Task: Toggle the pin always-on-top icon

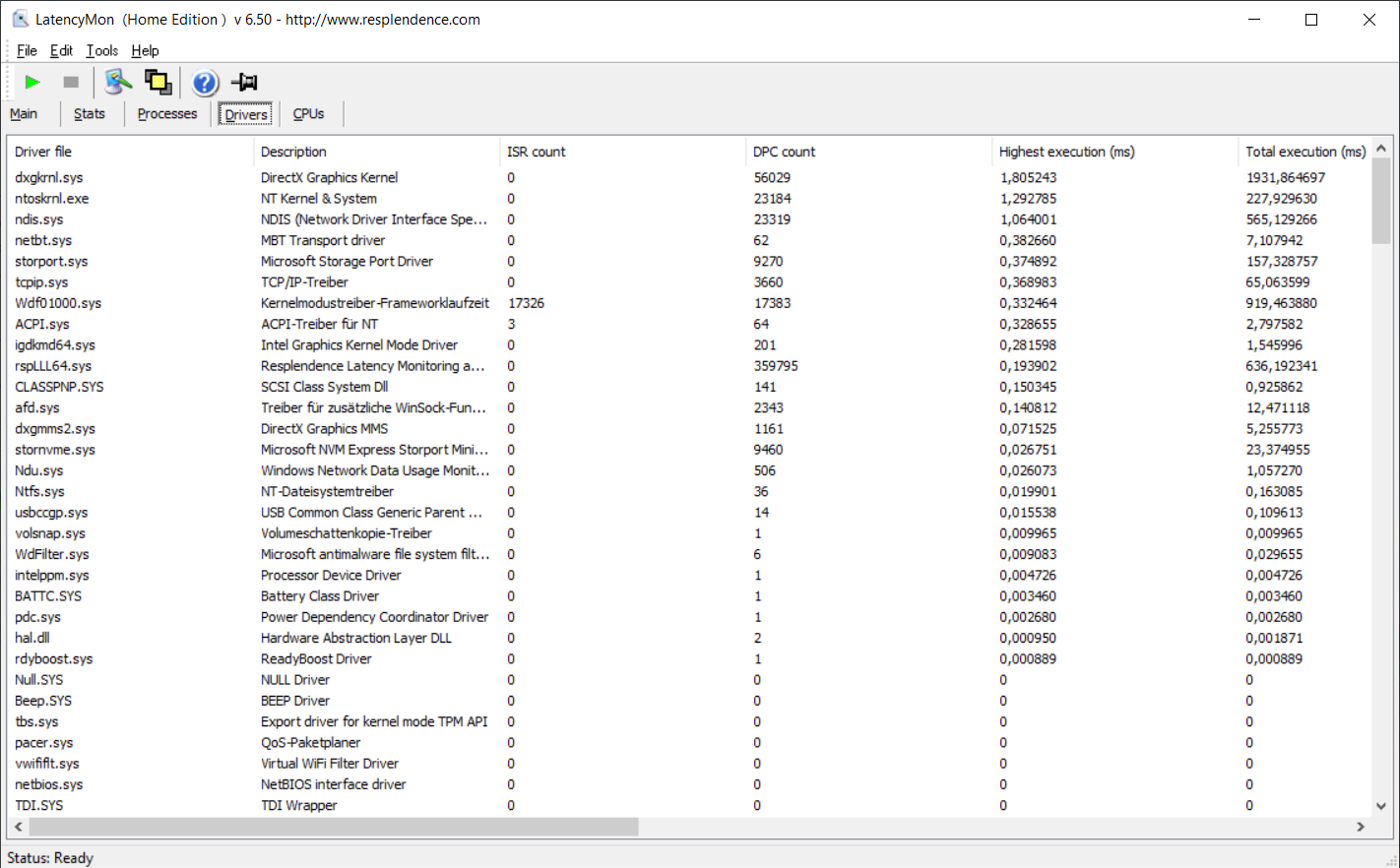Action: click(x=244, y=83)
